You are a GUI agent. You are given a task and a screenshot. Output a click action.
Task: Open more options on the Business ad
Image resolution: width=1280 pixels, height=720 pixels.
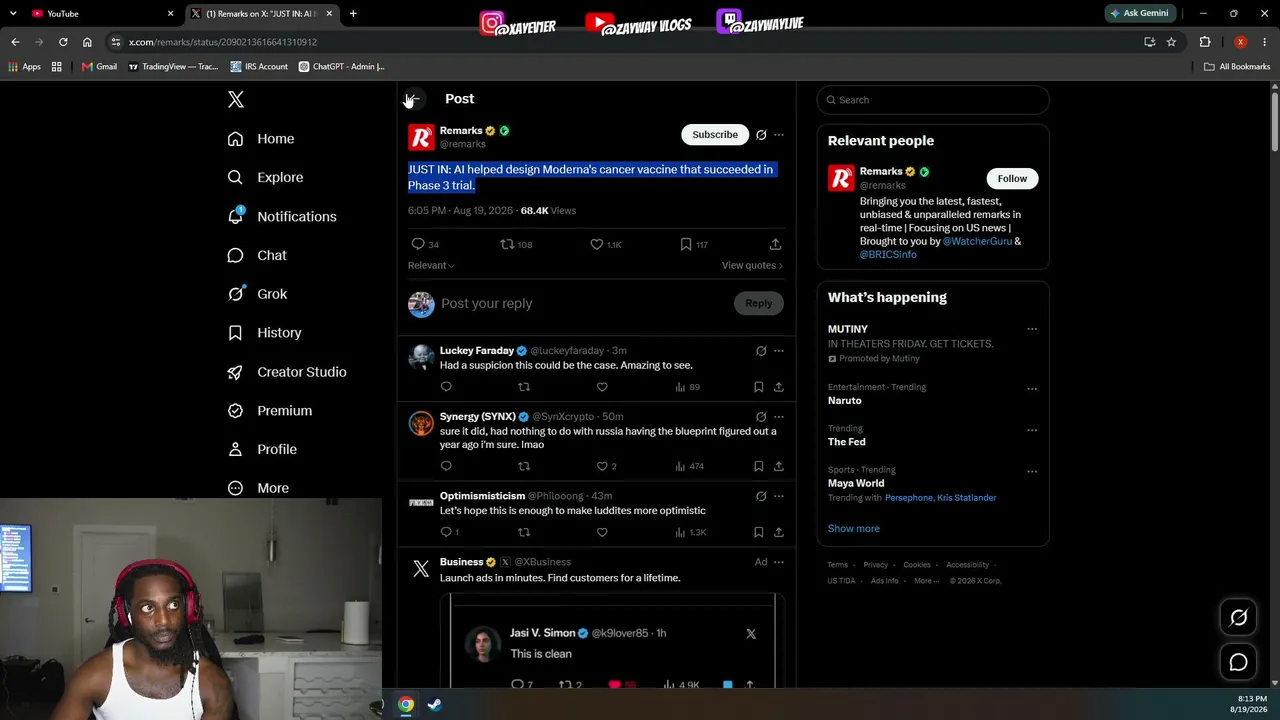pos(779,562)
